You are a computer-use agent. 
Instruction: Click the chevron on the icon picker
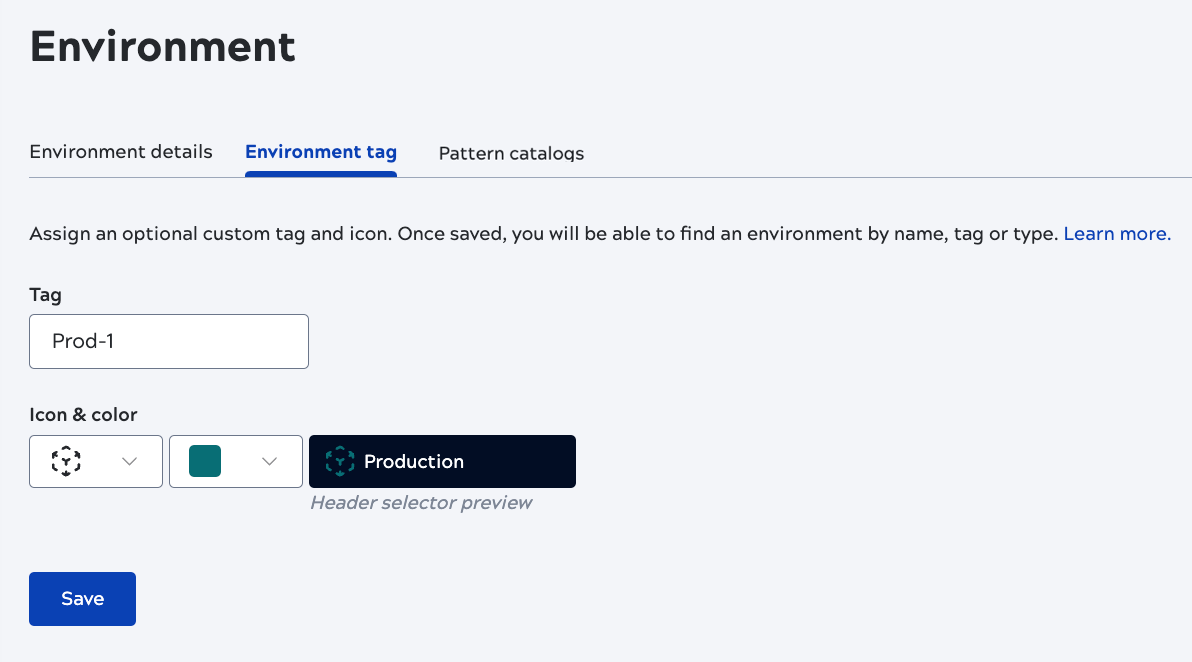click(128, 461)
